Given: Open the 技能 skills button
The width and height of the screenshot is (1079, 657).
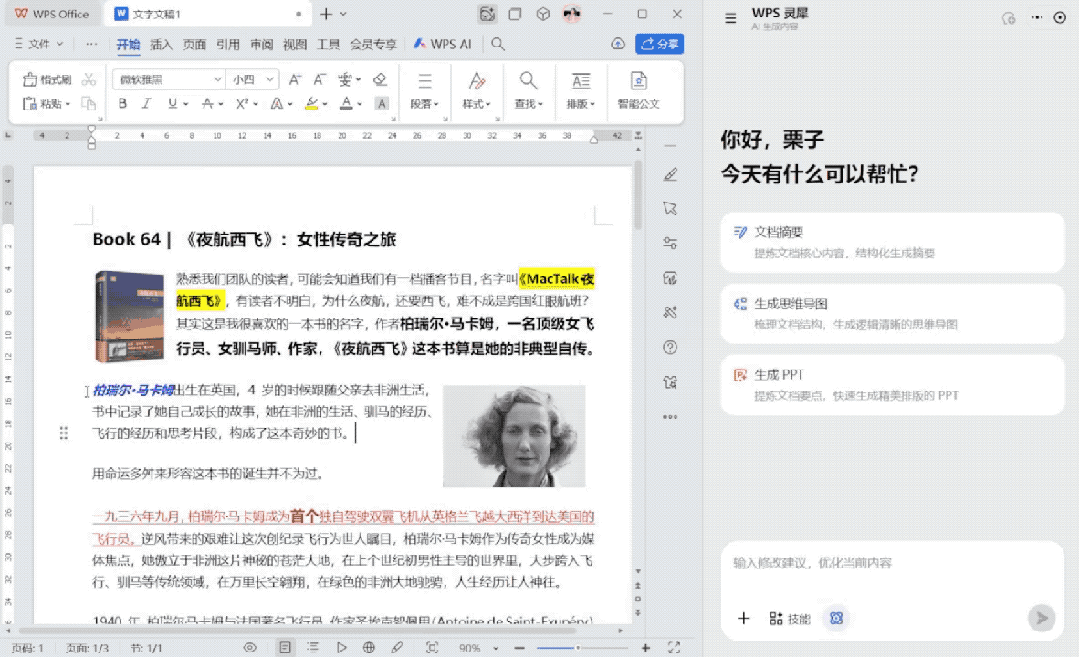Looking at the screenshot, I should tap(790, 618).
